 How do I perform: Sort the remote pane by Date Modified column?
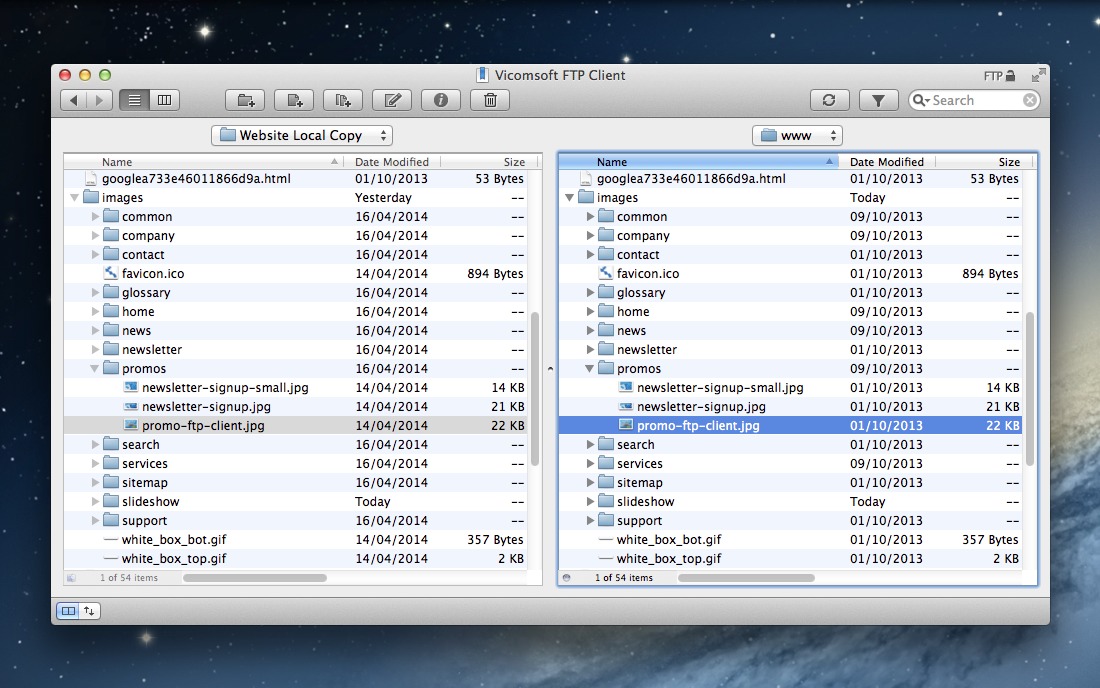tap(888, 161)
